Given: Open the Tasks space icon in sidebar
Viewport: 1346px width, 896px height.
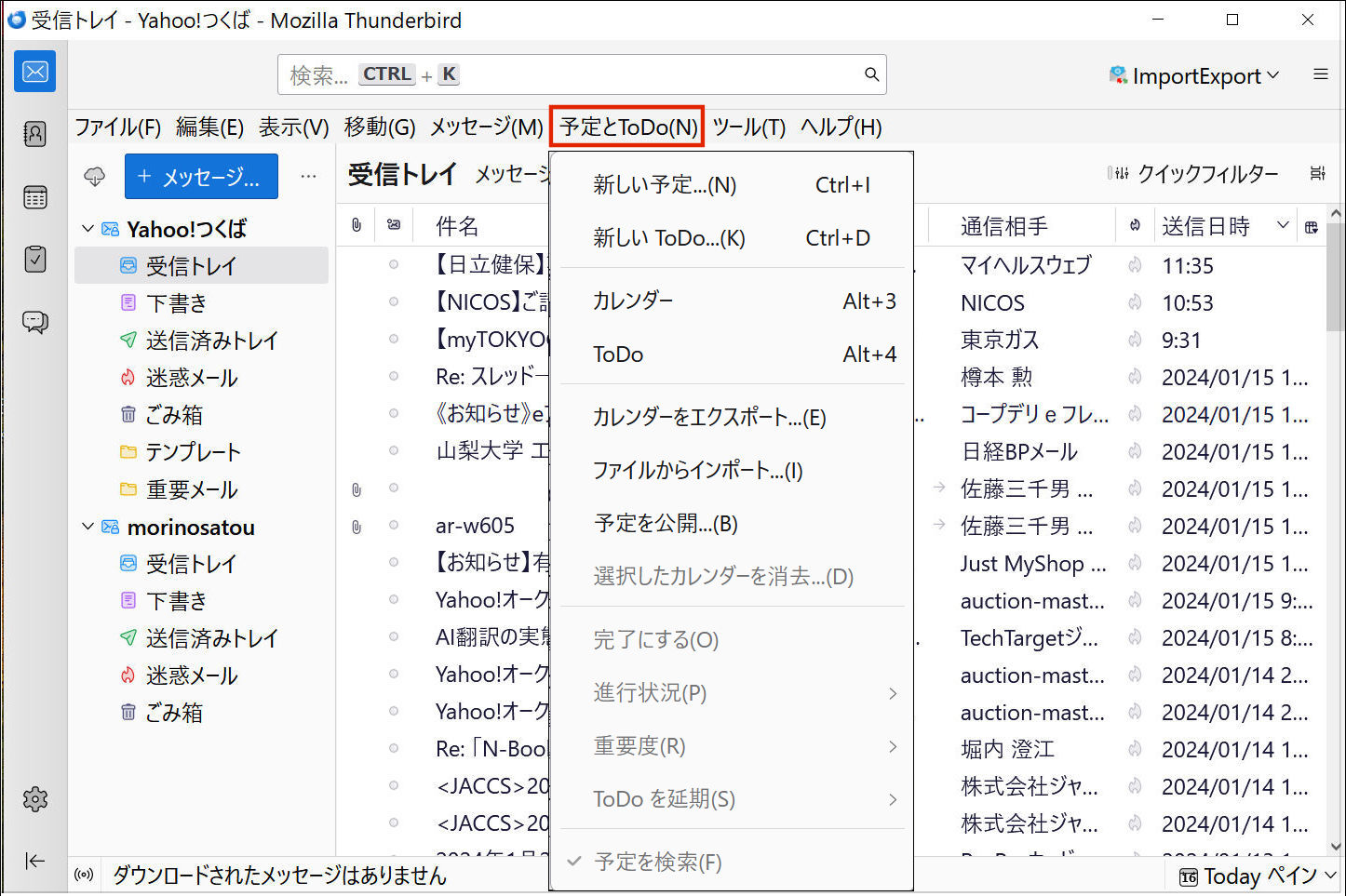Looking at the screenshot, I should click(x=34, y=259).
